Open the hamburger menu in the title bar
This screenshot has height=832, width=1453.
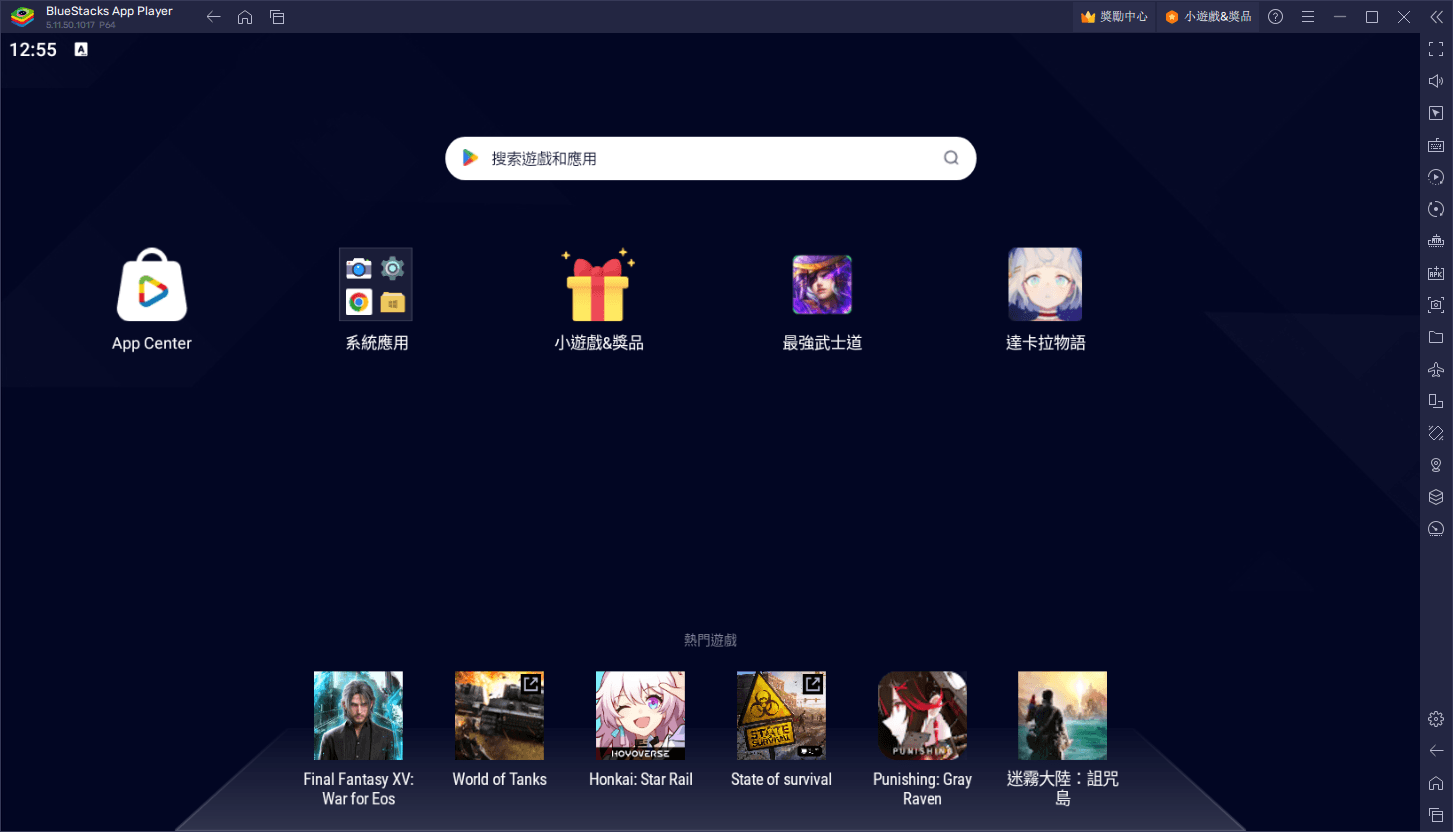click(1307, 17)
